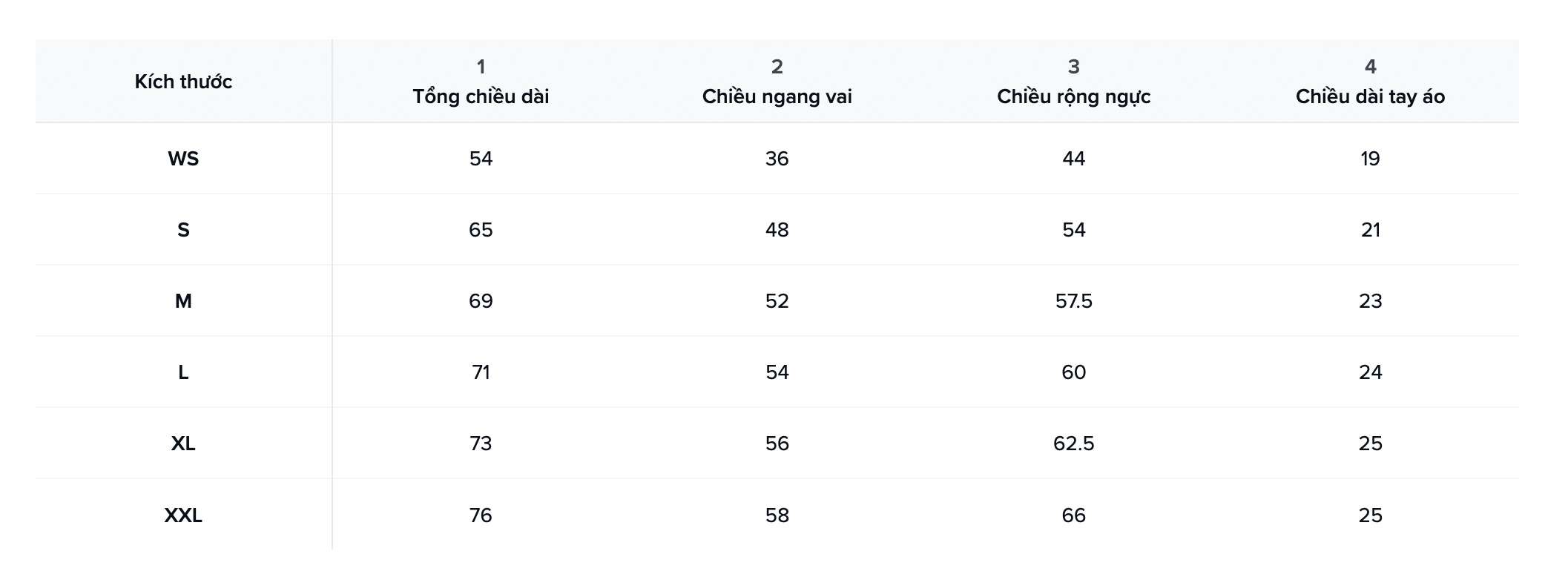Select the XL size row label
This screenshot has width=1568, height=580.
click(x=183, y=444)
